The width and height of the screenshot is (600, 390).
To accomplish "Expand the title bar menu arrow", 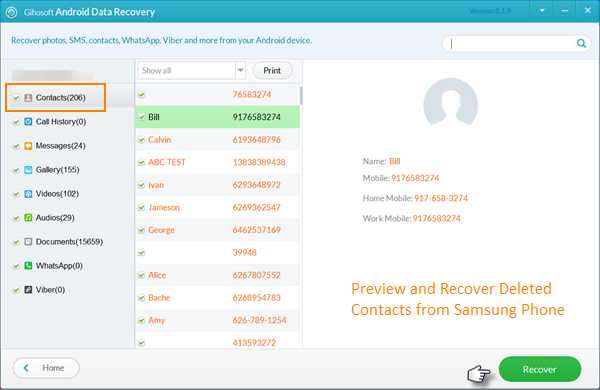I will 542,11.
